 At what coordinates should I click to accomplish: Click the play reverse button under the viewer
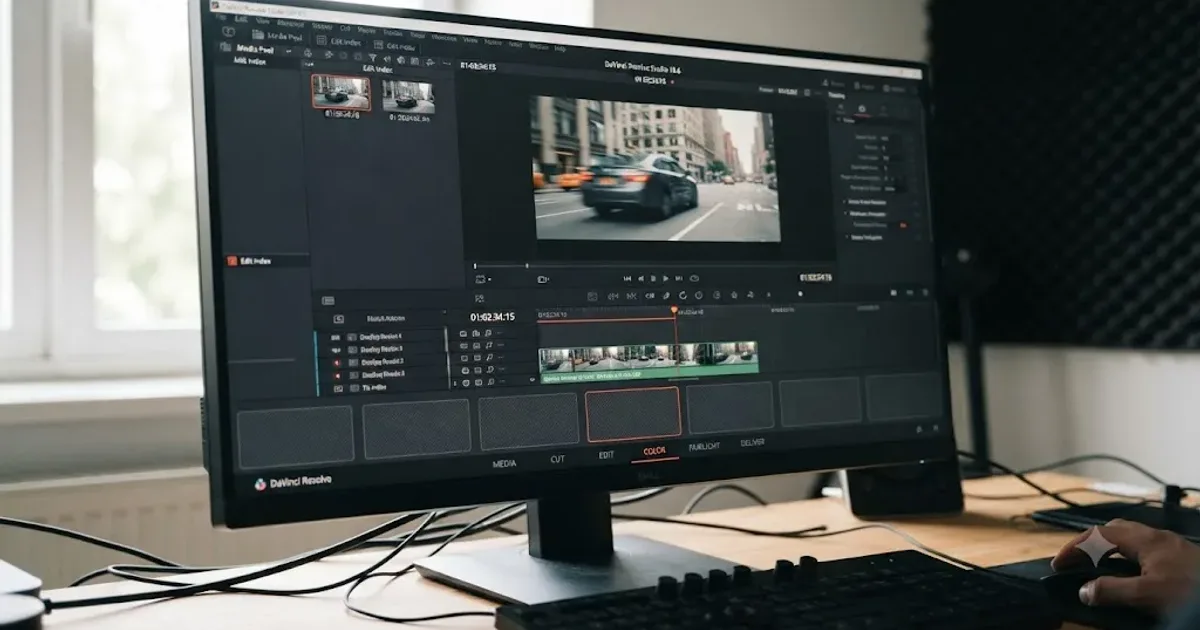tap(640, 278)
